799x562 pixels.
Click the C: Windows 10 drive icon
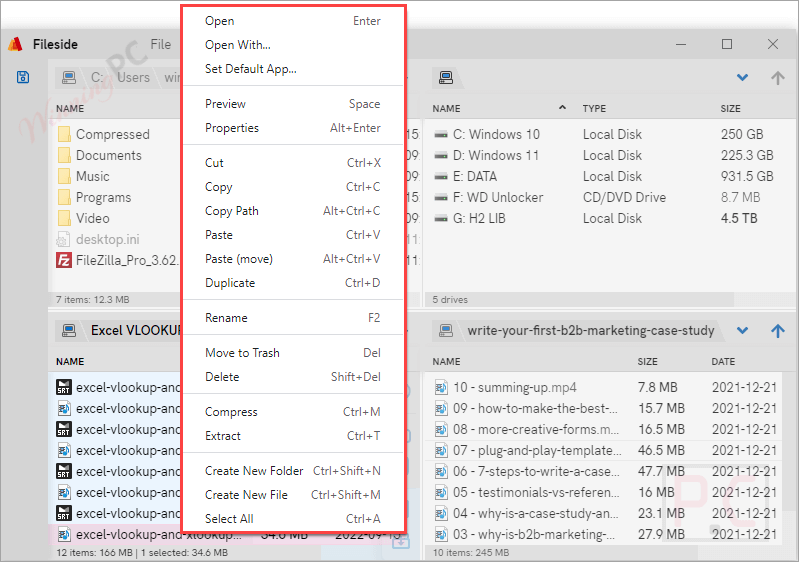coord(441,135)
